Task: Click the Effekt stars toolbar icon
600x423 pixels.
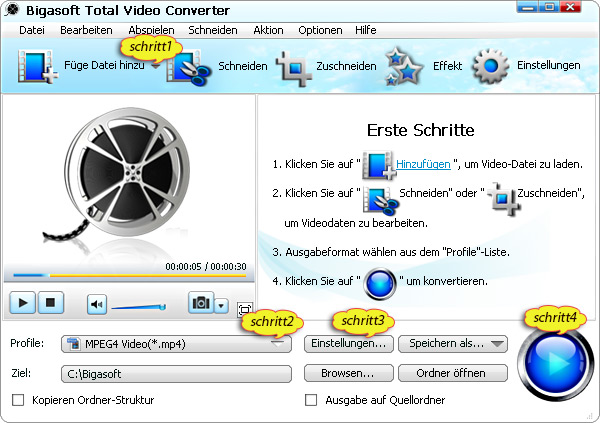Action: click(x=403, y=67)
